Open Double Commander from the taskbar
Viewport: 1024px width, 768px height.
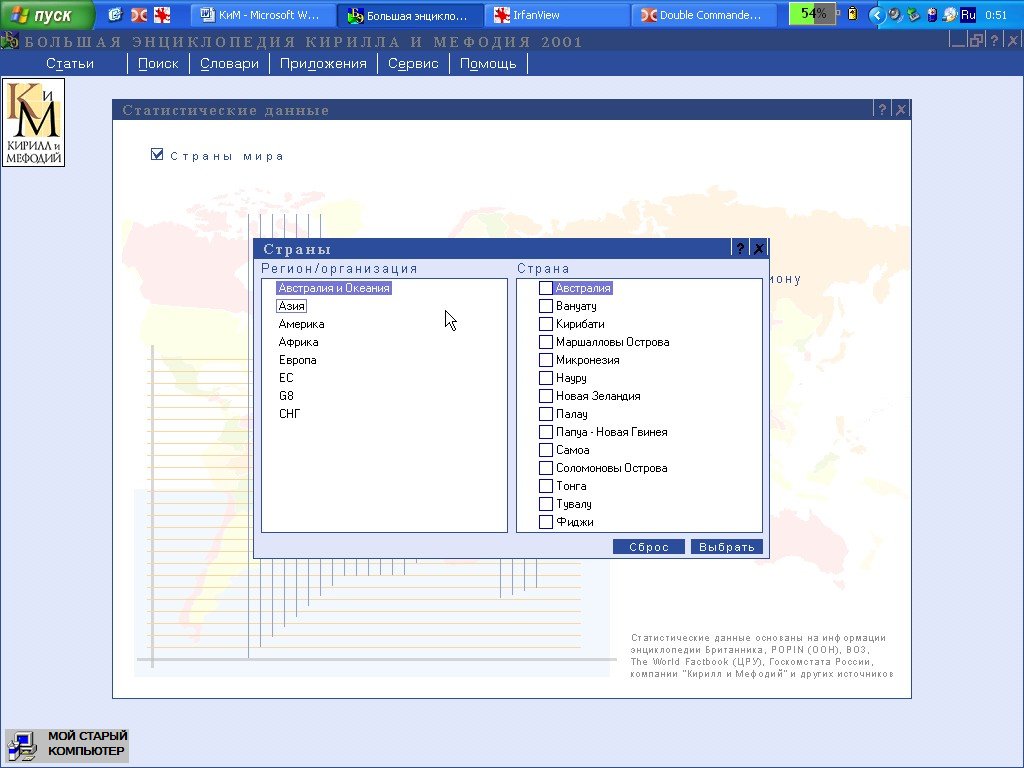(x=707, y=15)
